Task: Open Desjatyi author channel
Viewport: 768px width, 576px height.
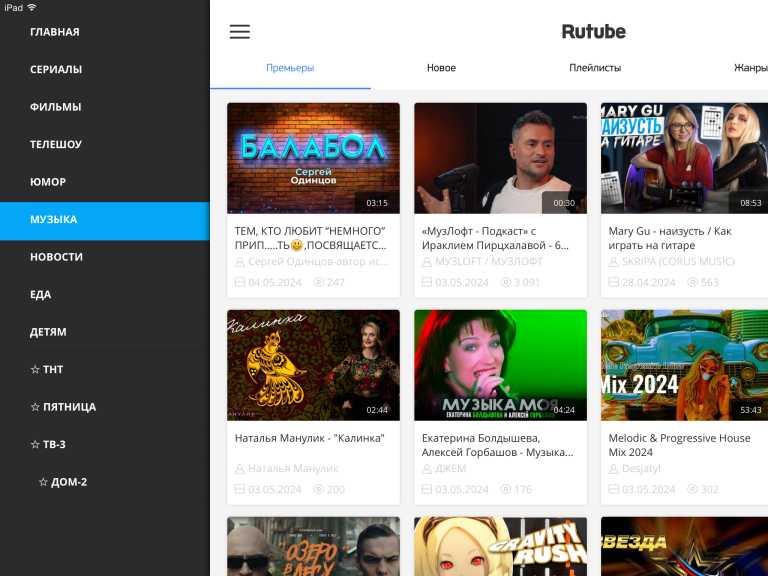Action: pyautogui.click(x=641, y=469)
